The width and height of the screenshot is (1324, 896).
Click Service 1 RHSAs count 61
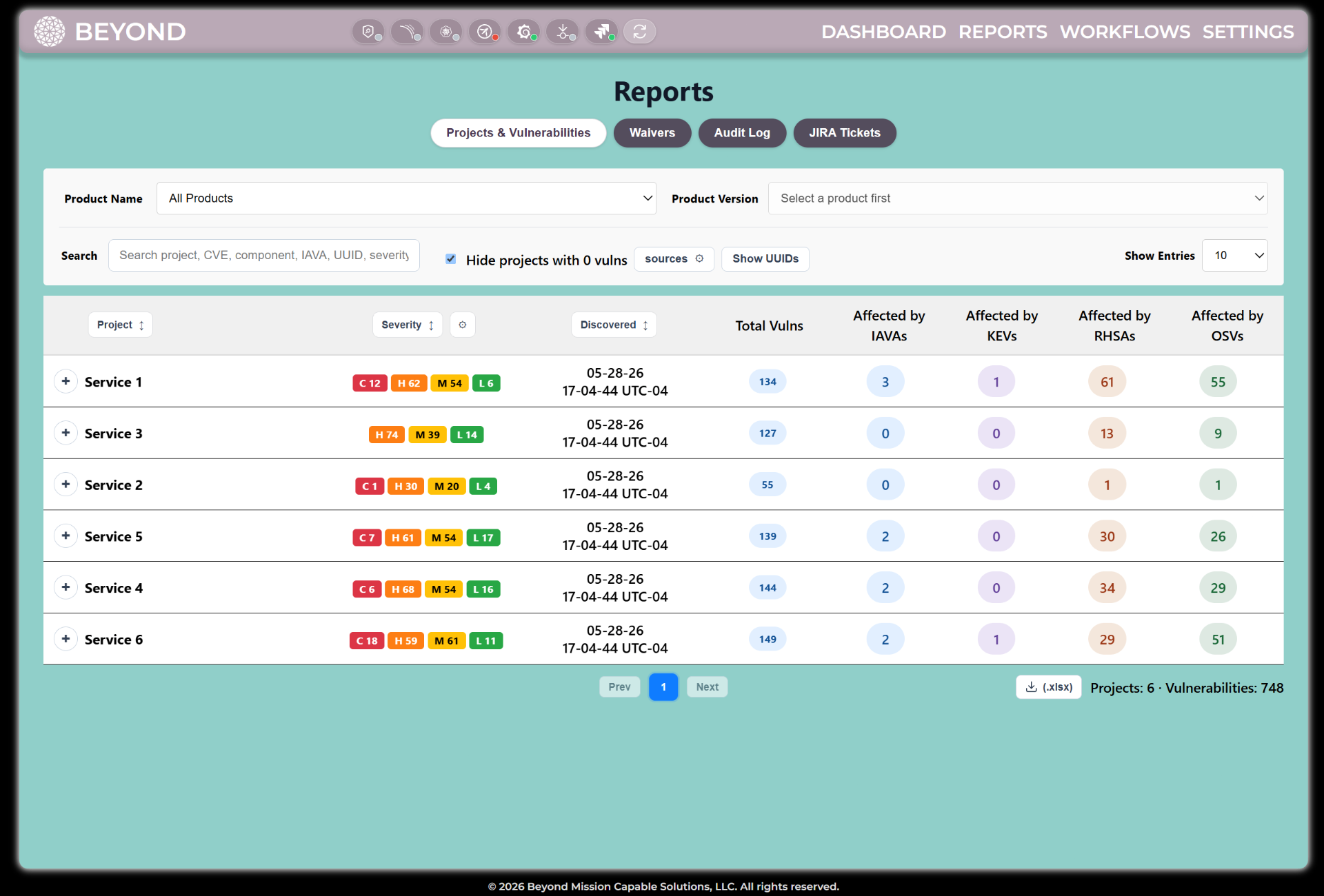[x=1107, y=382]
